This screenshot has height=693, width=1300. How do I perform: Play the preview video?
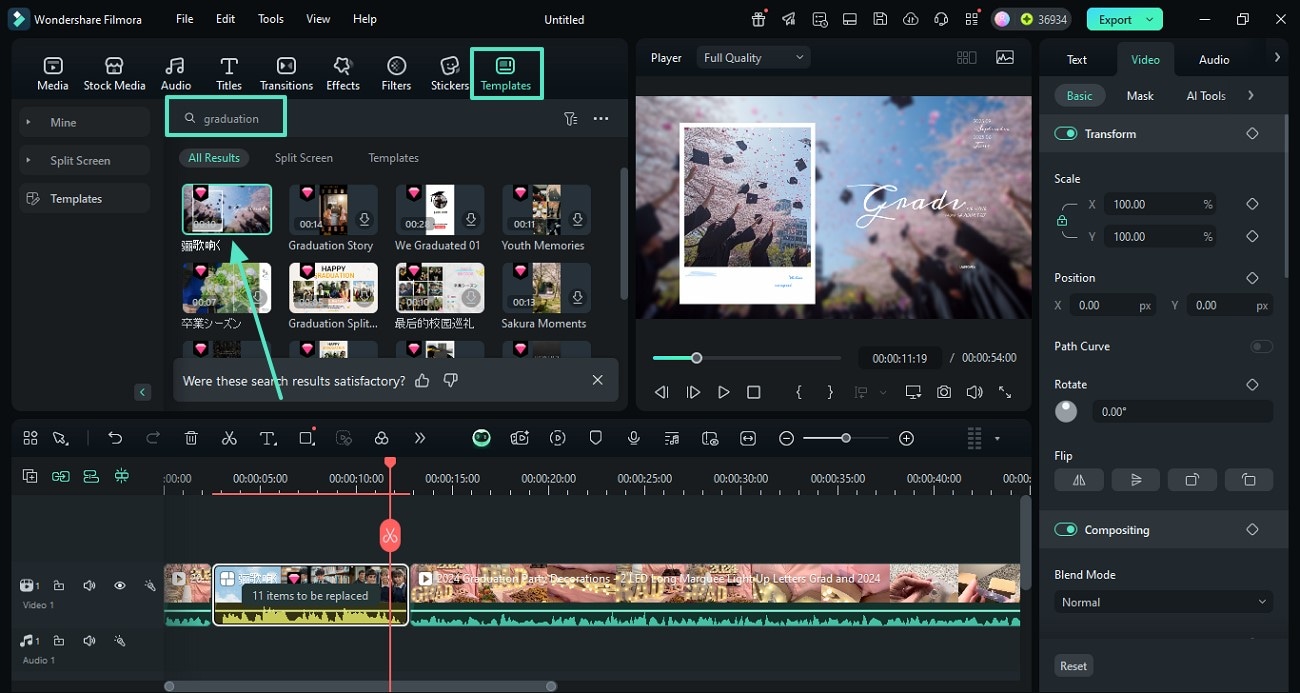click(x=723, y=393)
